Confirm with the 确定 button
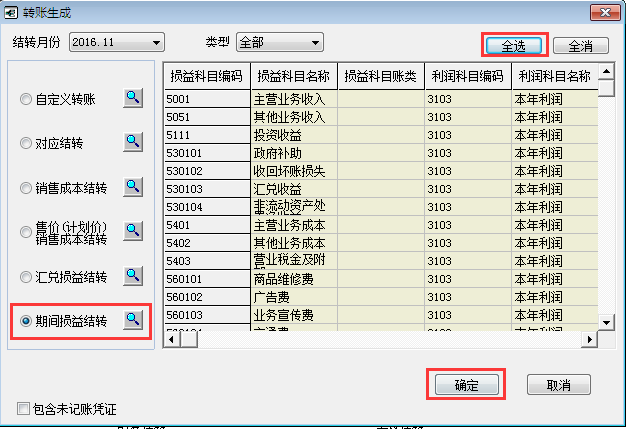The image size is (629, 429). click(465, 385)
